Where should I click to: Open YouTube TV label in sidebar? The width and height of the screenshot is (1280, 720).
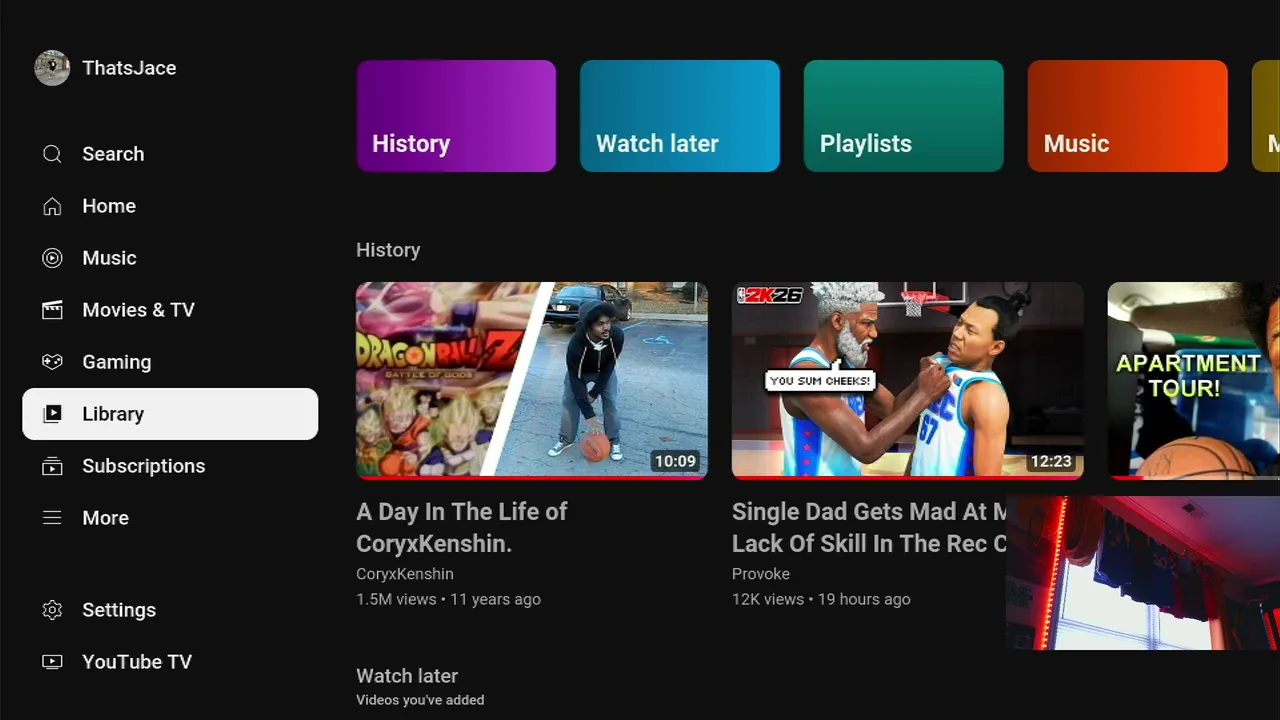point(137,662)
